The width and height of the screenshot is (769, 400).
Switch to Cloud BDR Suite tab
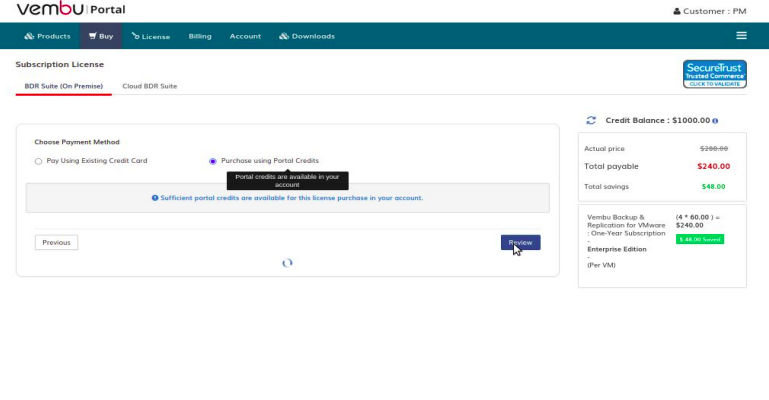[x=150, y=86]
